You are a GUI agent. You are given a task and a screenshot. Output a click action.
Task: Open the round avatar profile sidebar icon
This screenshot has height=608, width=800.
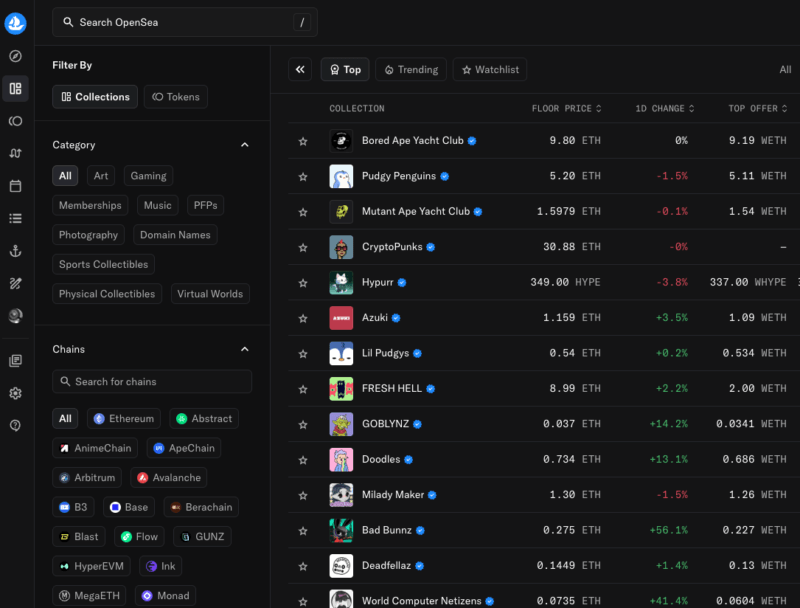click(x=15, y=316)
